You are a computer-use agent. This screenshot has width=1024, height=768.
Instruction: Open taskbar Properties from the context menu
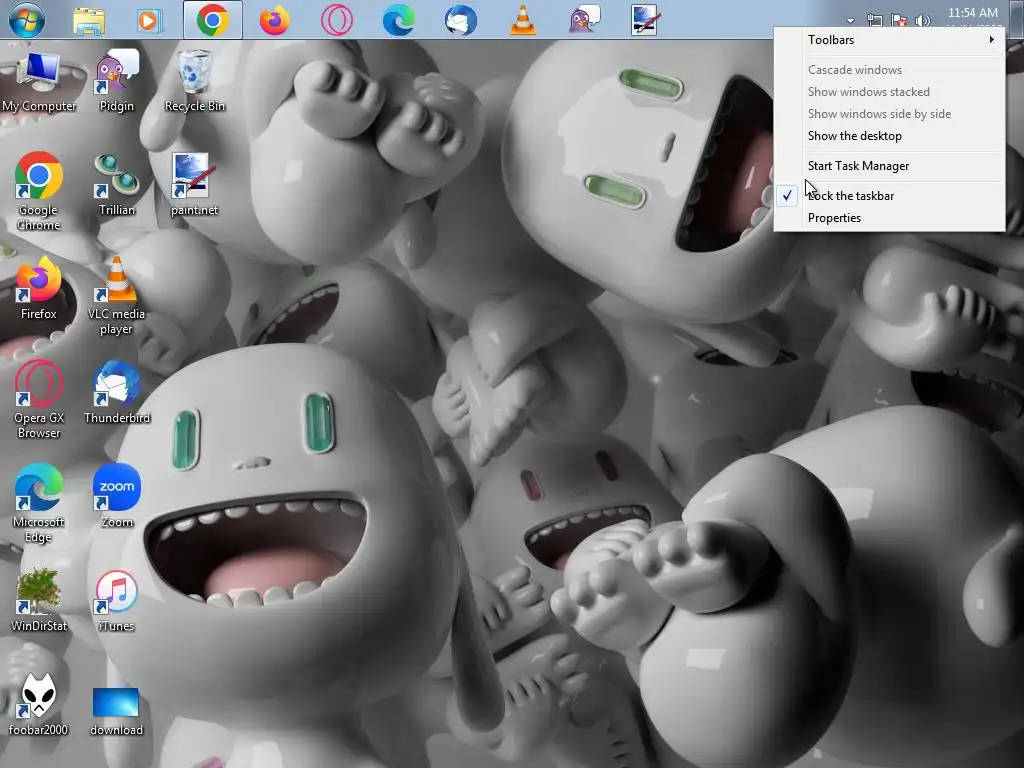pyautogui.click(x=834, y=218)
